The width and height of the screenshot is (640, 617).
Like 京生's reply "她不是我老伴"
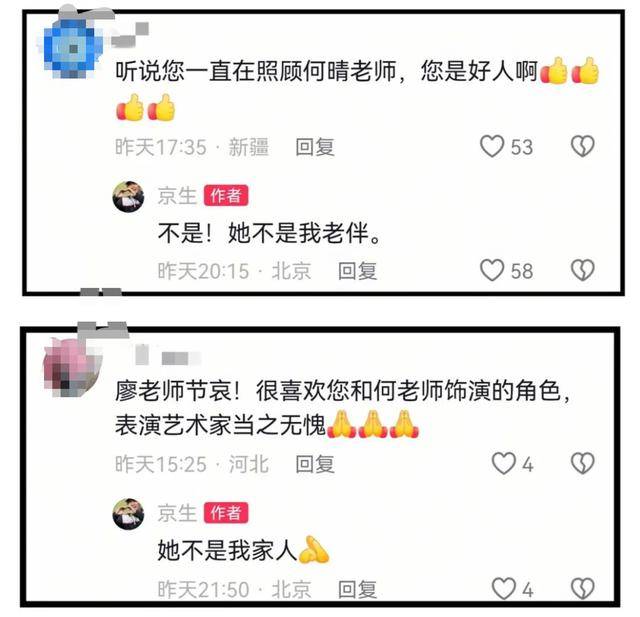tap(492, 270)
